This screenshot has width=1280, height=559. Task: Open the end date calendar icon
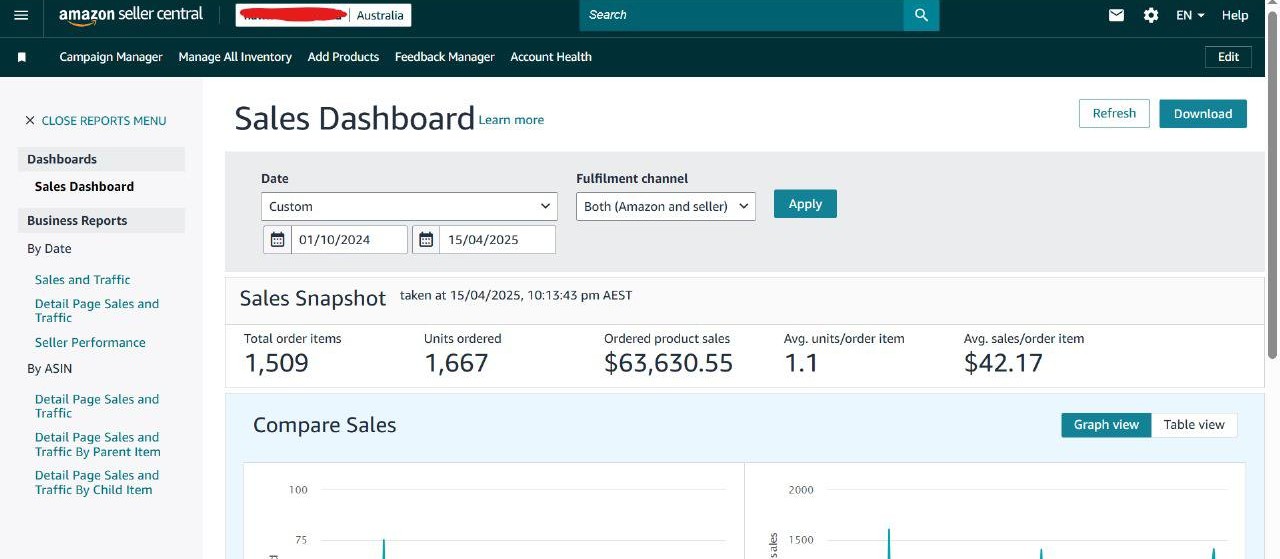(426, 240)
